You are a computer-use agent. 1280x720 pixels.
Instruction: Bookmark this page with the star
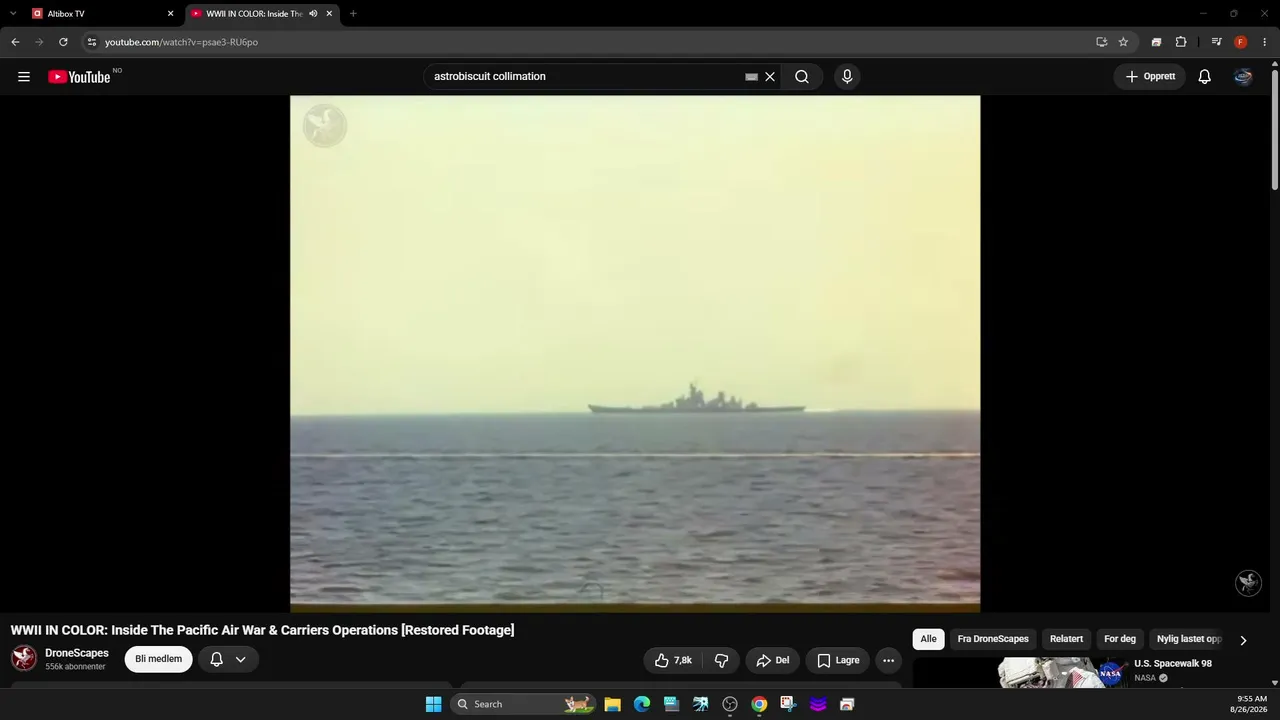coord(1123,42)
